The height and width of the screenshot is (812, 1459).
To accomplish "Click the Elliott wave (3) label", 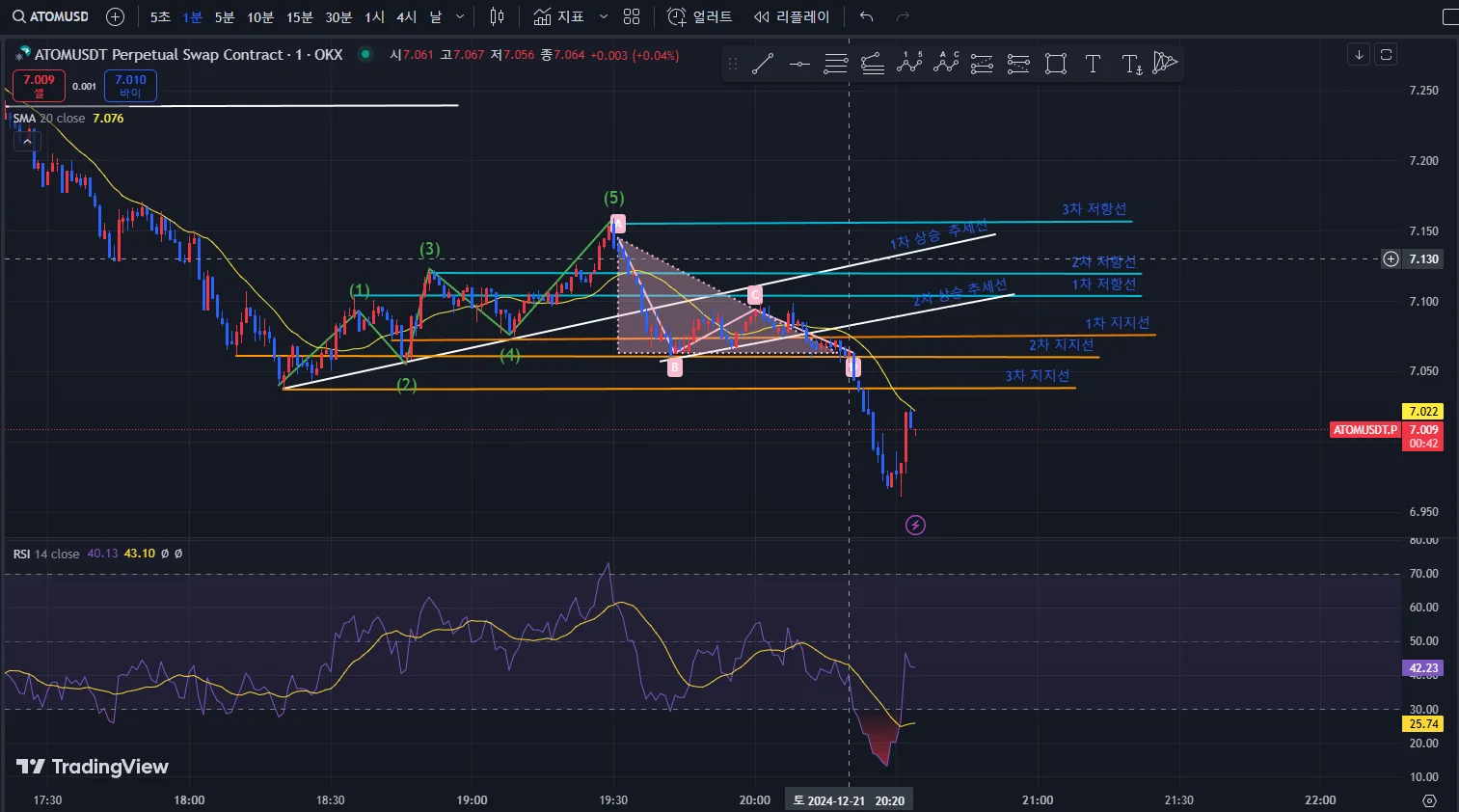I will [x=430, y=250].
